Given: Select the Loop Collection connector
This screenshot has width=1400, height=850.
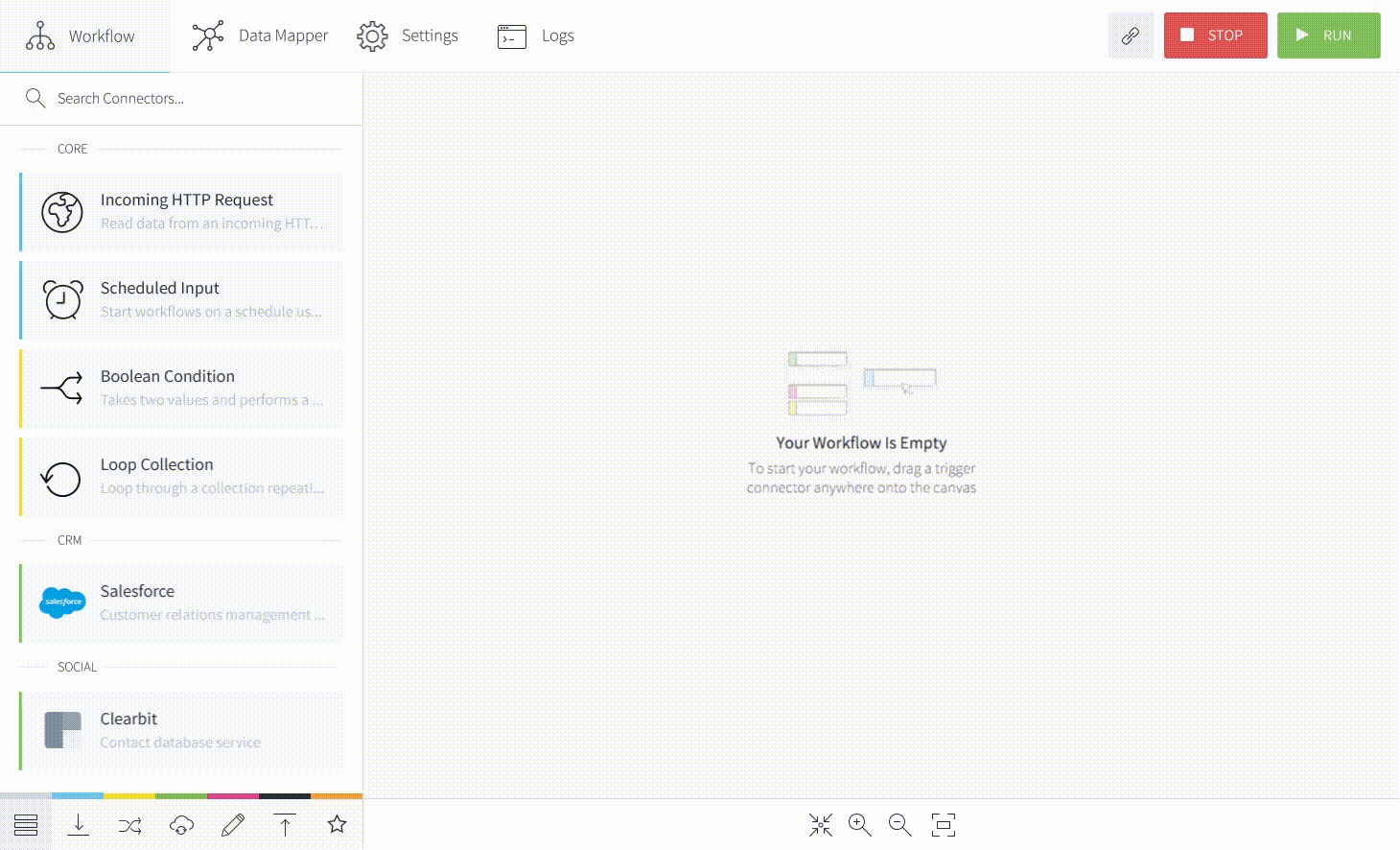Looking at the screenshot, I should pos(181,477).
